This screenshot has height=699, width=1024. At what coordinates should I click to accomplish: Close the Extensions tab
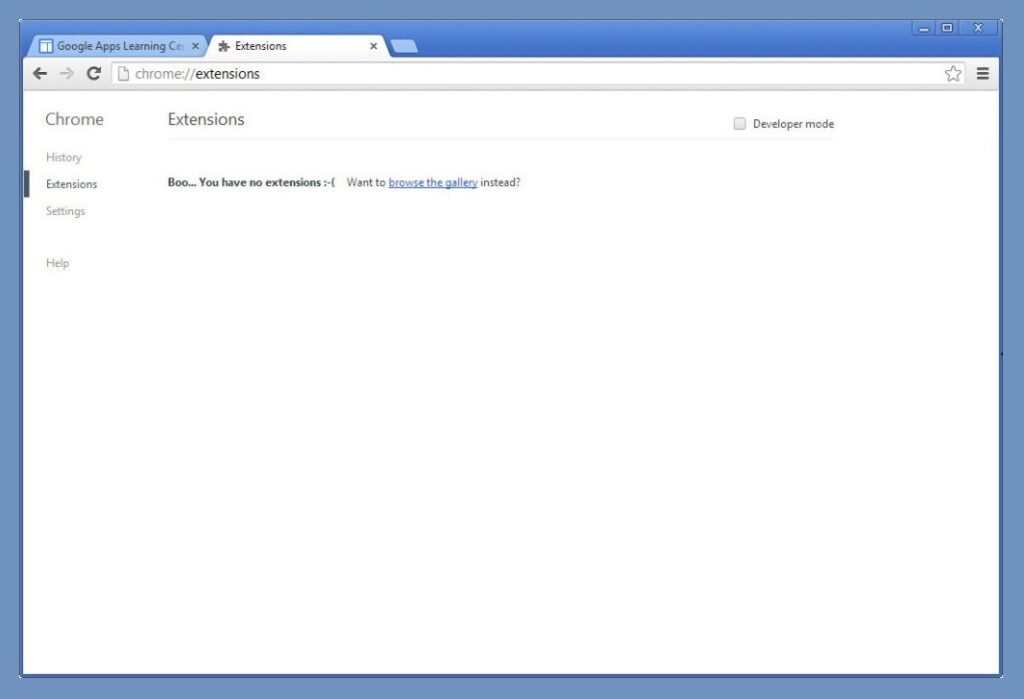point(374,46)
